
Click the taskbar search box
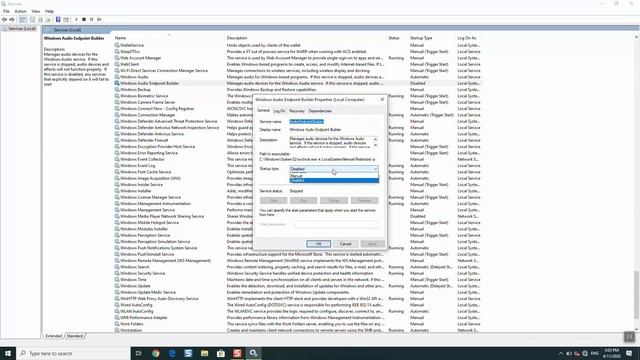click(x=73, y=353)
